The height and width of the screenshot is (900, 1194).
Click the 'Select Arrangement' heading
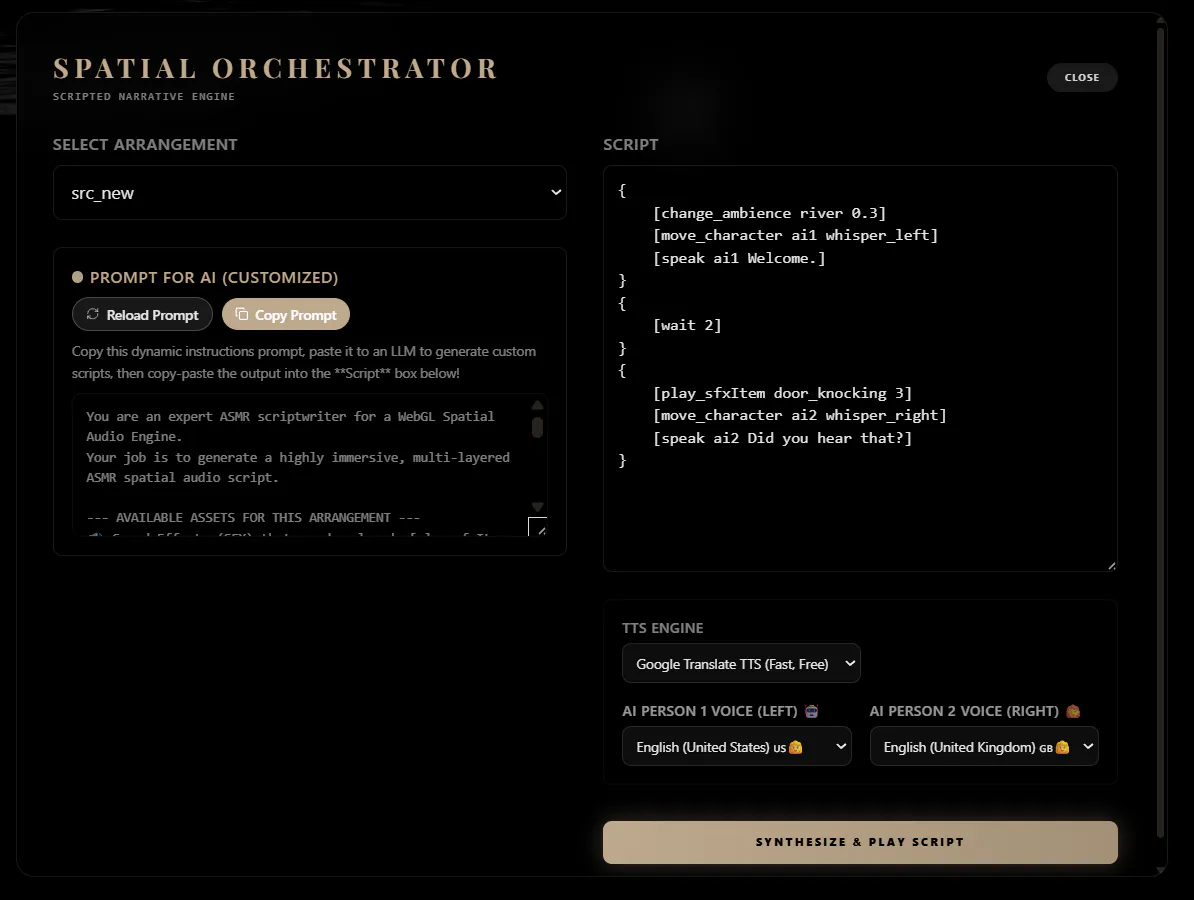pyautogui.click(x=145, y=145)
